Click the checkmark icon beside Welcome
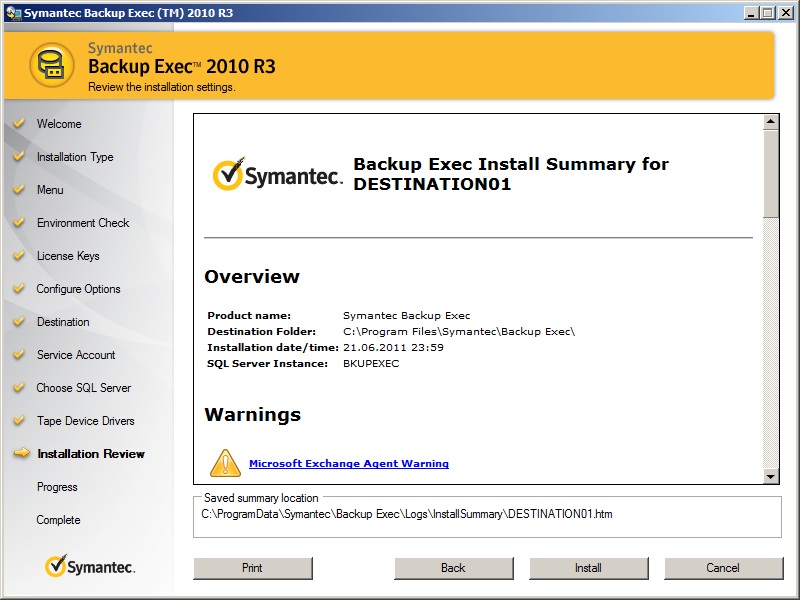800x600 pixels. (x=18, y=124)
